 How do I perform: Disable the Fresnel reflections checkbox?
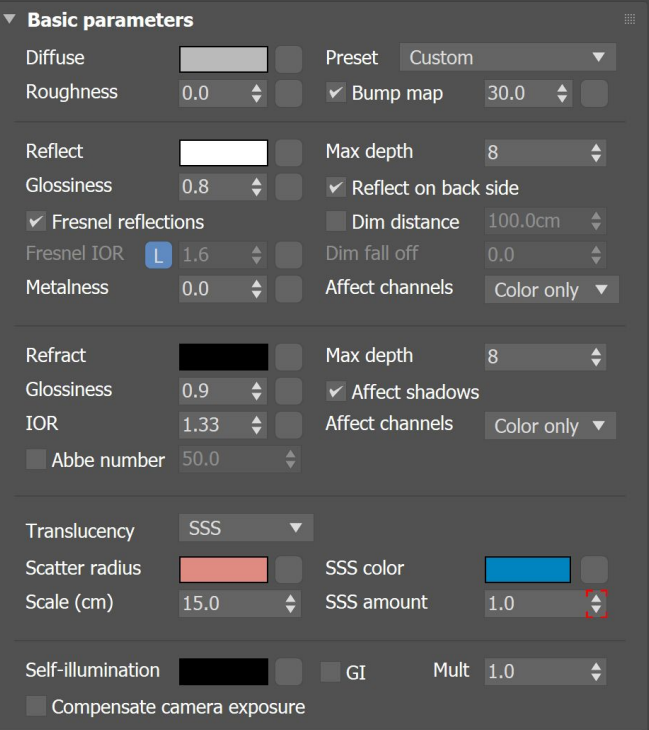36,222
